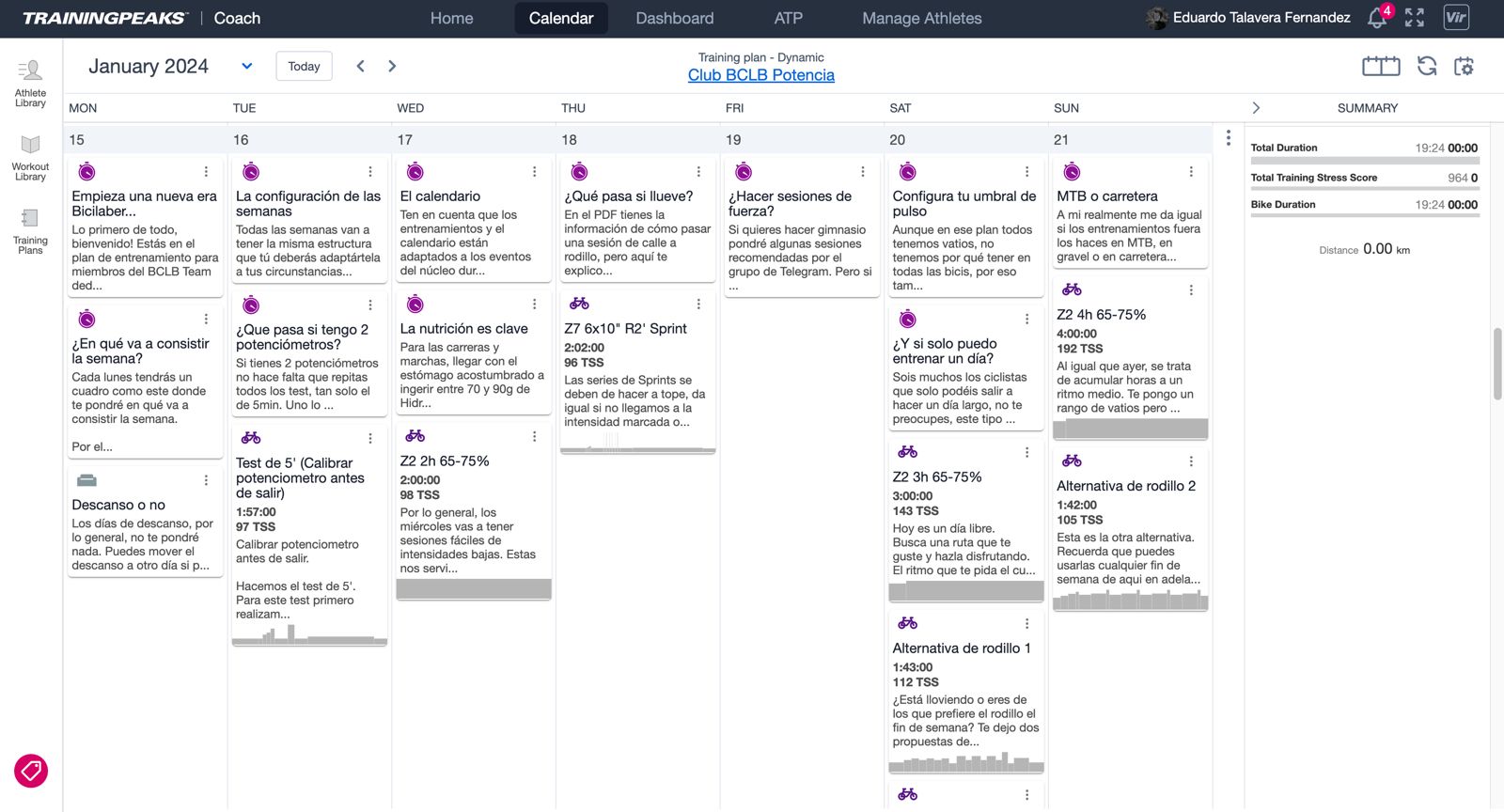Open the Club BCLB Potencia link
1504x812 pixels.
(760, 75)
